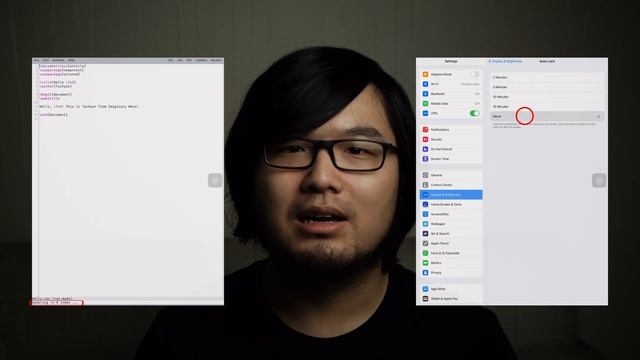
Task: Tap the VPN icon in the sidebar
Action: (x=425, y=113)
